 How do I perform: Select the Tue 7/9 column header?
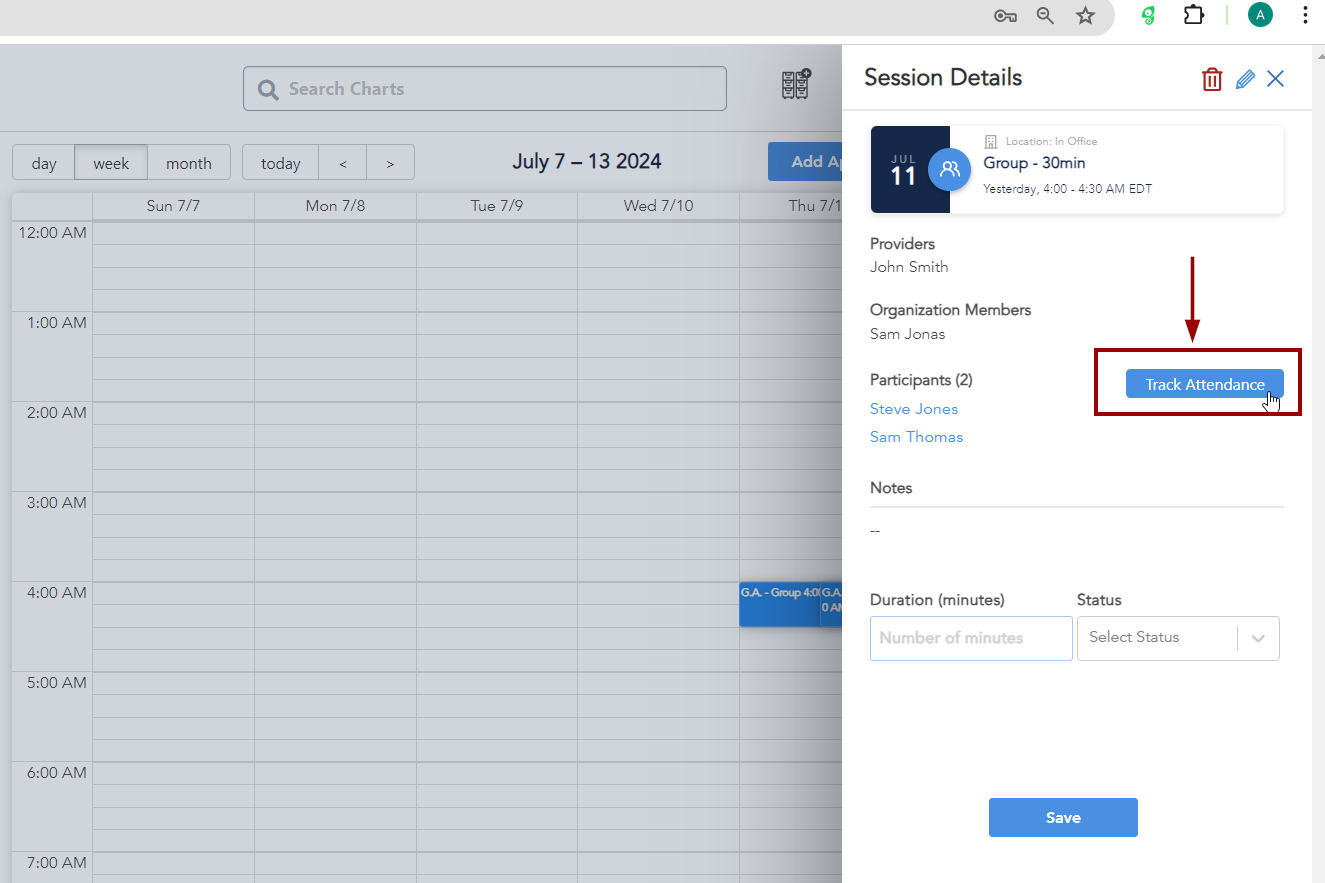coord(497,206)
